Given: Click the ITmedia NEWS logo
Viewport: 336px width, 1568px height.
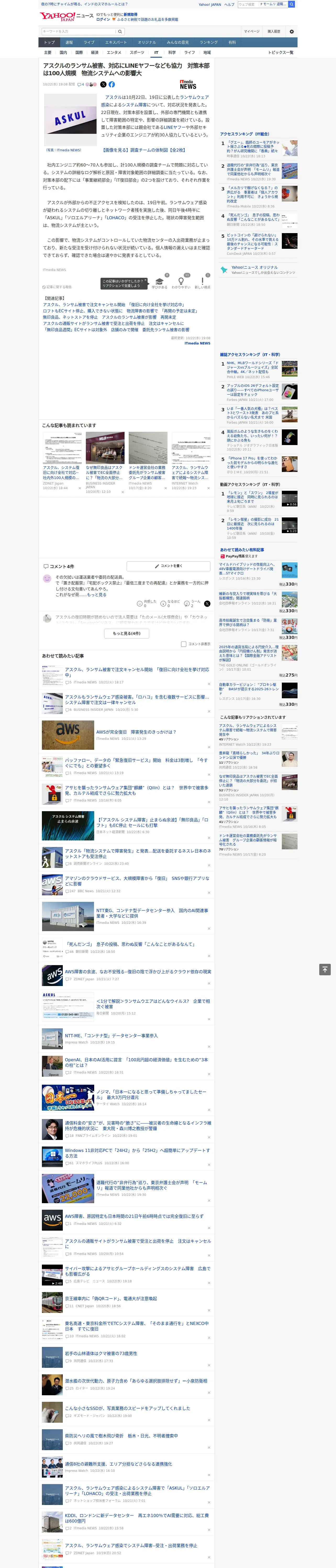Looking at the screenshot, I should click(x=188, y=85).
